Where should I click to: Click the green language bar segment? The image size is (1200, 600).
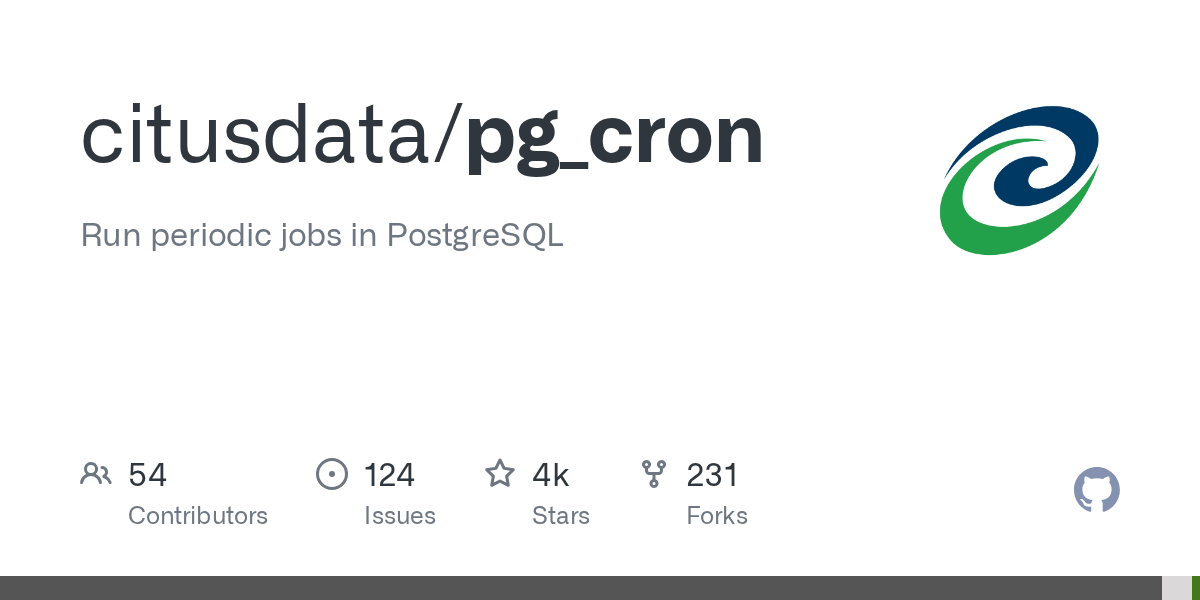pyautogui.click(x=1196, y=588)
